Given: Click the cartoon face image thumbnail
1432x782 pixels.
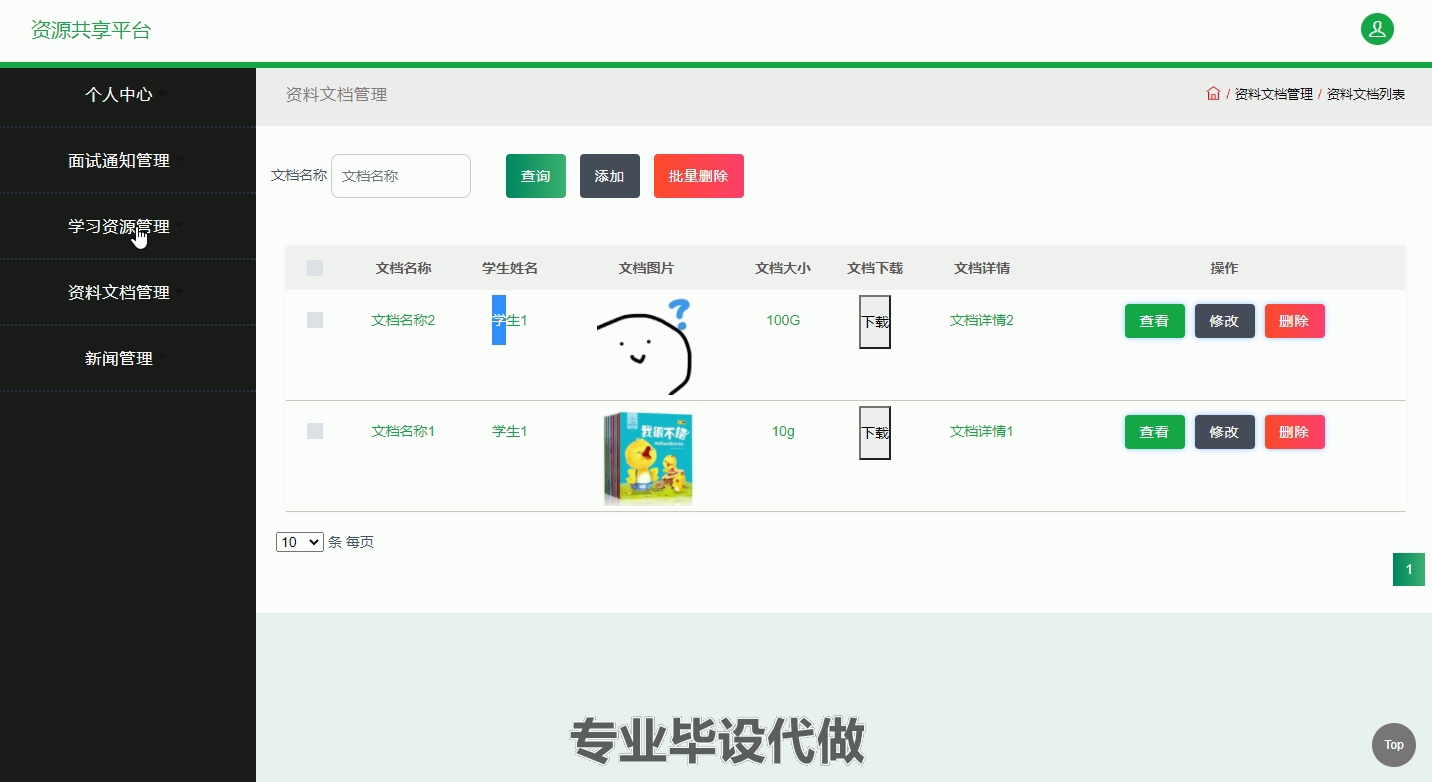Looking at the screenshot, I should pos(645,346).
